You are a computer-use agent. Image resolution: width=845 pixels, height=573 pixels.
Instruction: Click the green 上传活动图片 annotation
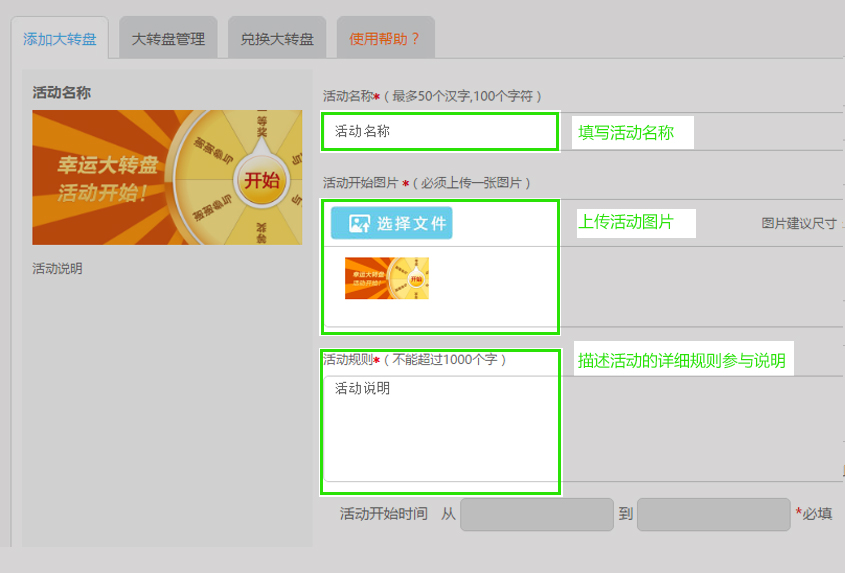(626, 222)
